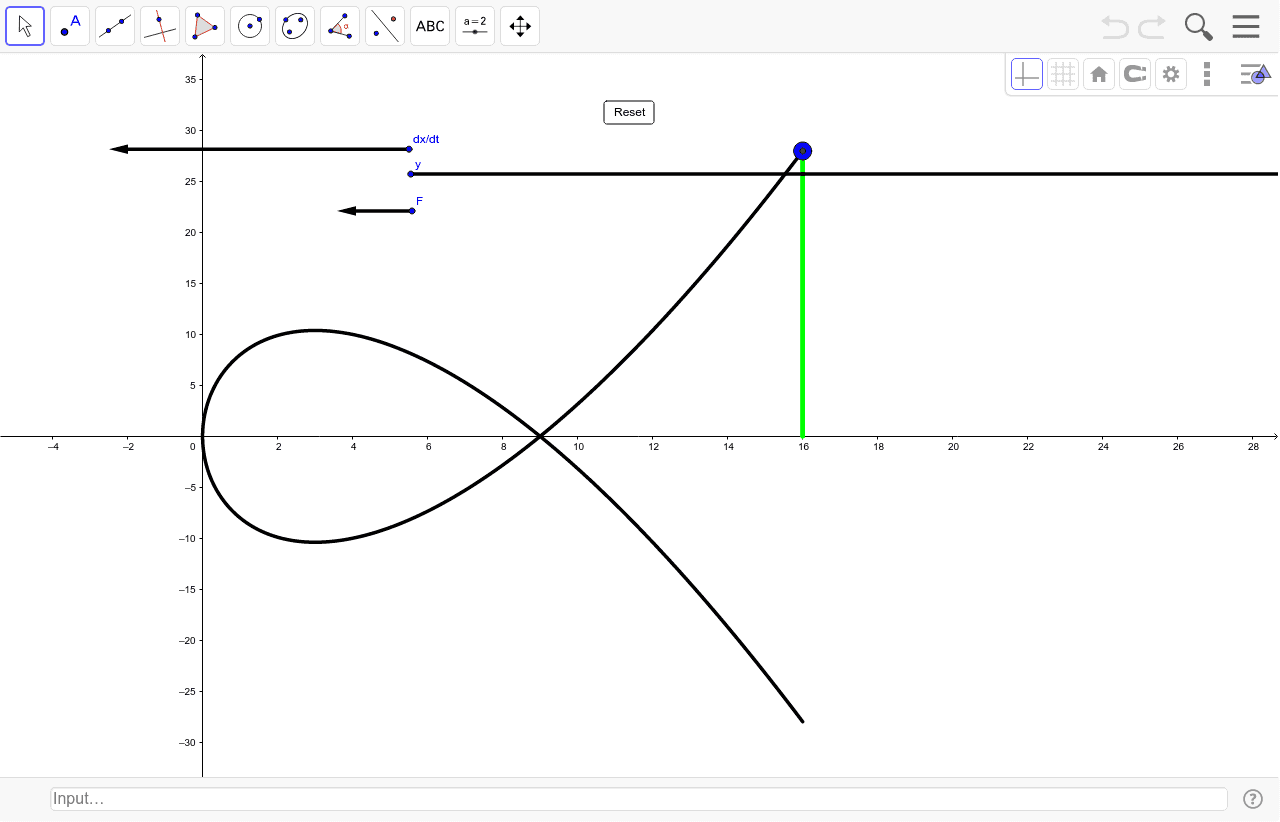Select the Reflect about Line tool
Image resolution: width=1280 pixels, height=822 pixels.
click(384, 26)
